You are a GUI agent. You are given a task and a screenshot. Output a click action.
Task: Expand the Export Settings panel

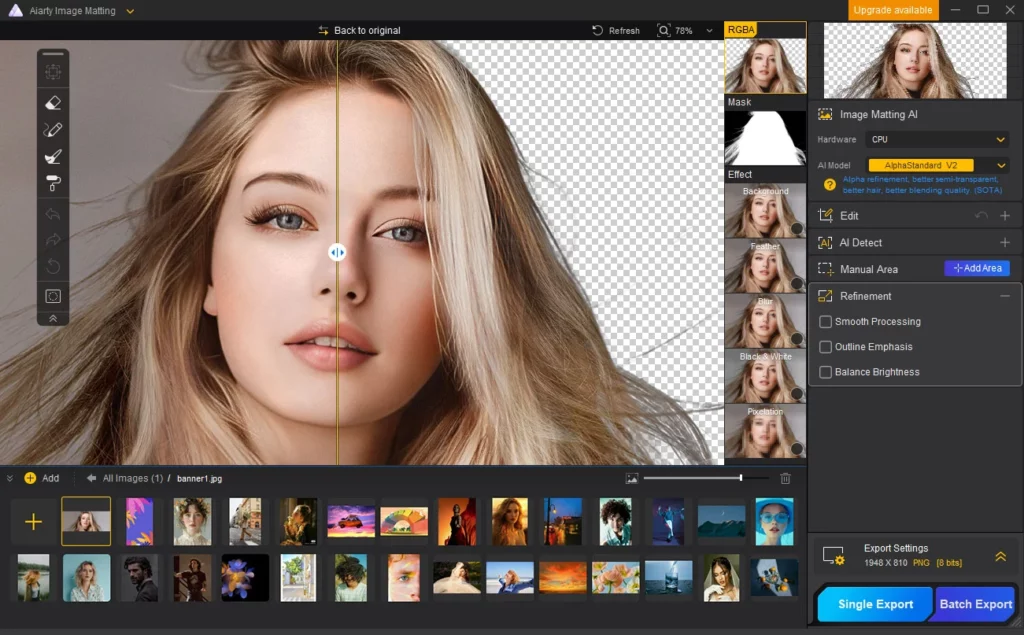point(1000,556)
